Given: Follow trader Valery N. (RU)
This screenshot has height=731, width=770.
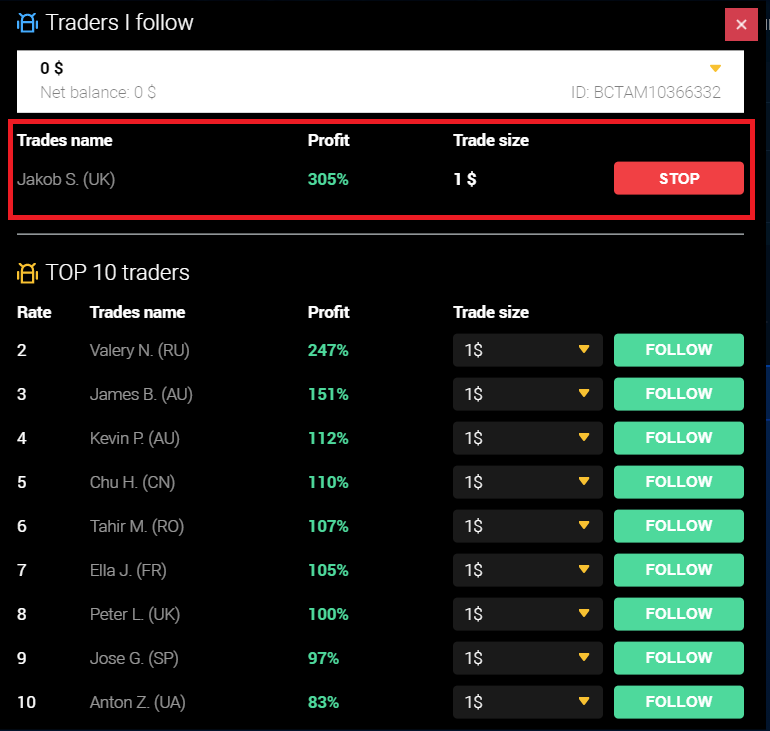Looking at the screenshot, I should point(678,350).
